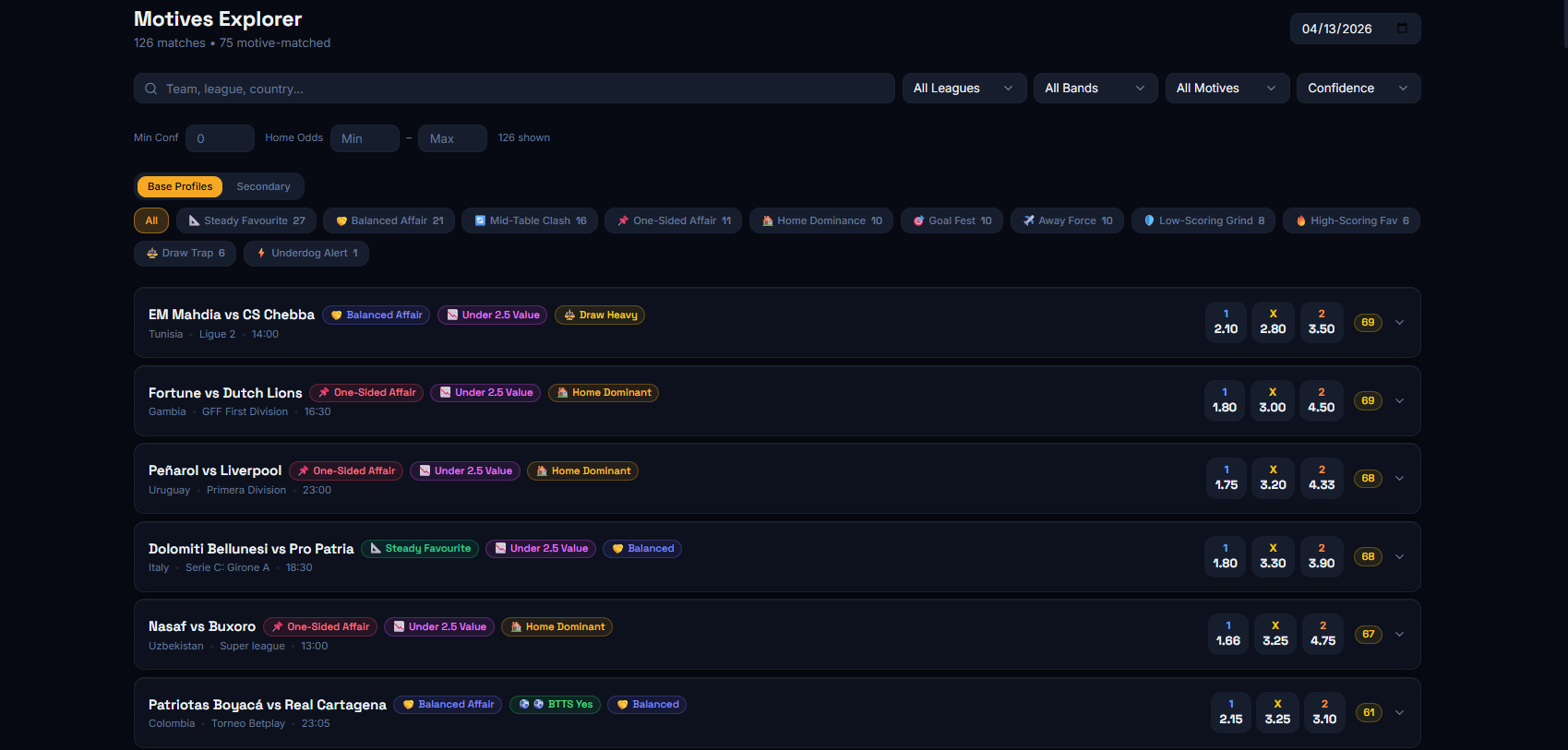Image resolution: width=1568 pixels, height=750 pixels.
Task: Click Under 2.5 Value icon on Nasaf match
Action: coord(399,627)
